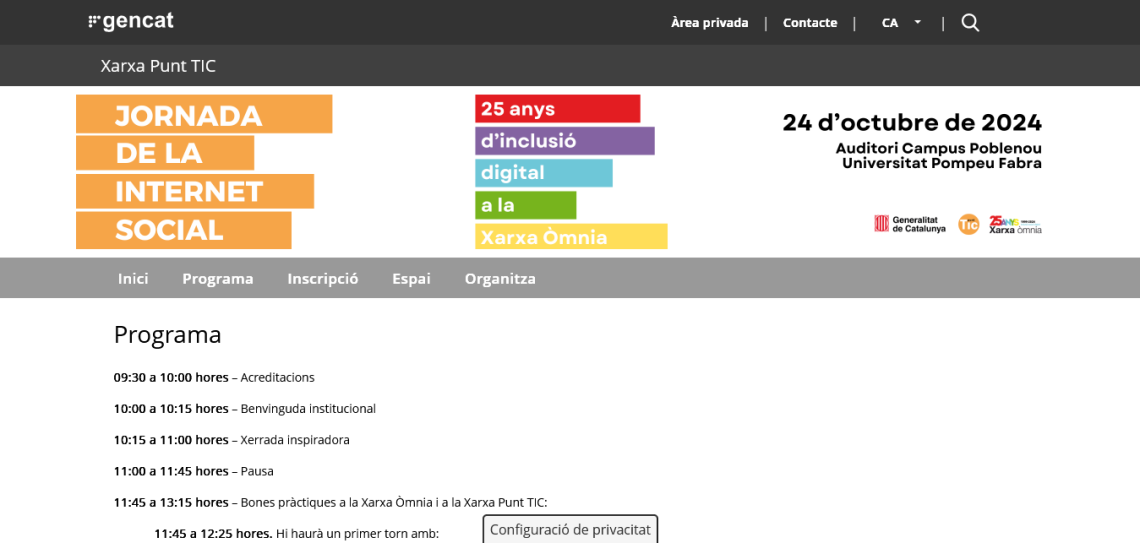Open the Programa menu item

pos(218,278)
